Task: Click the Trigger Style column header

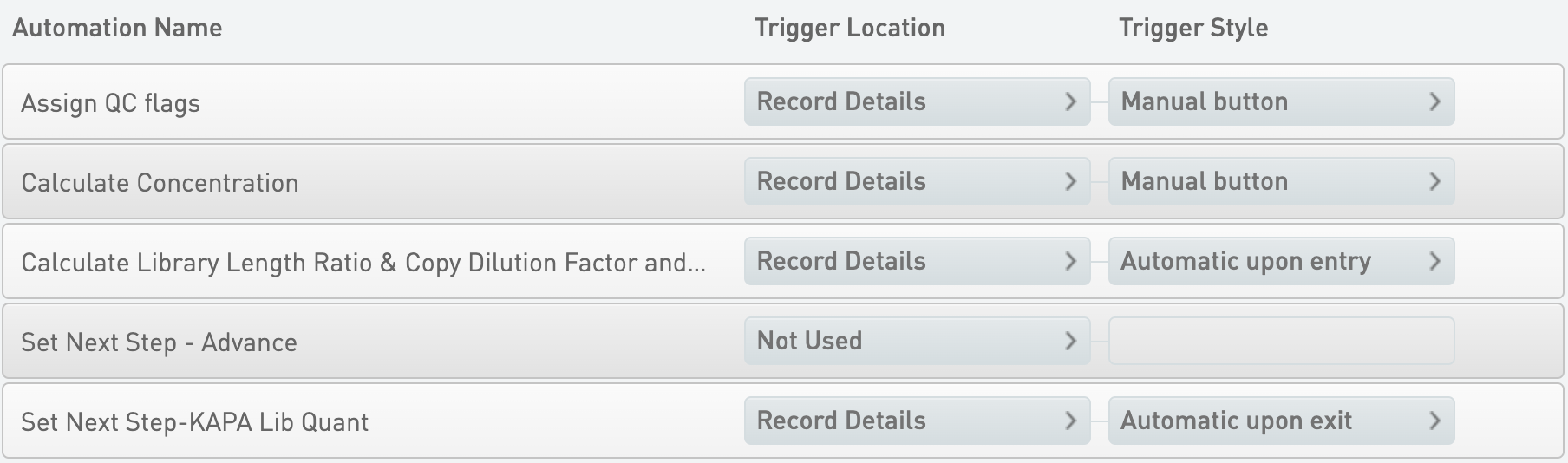Action: point(1192,28)
